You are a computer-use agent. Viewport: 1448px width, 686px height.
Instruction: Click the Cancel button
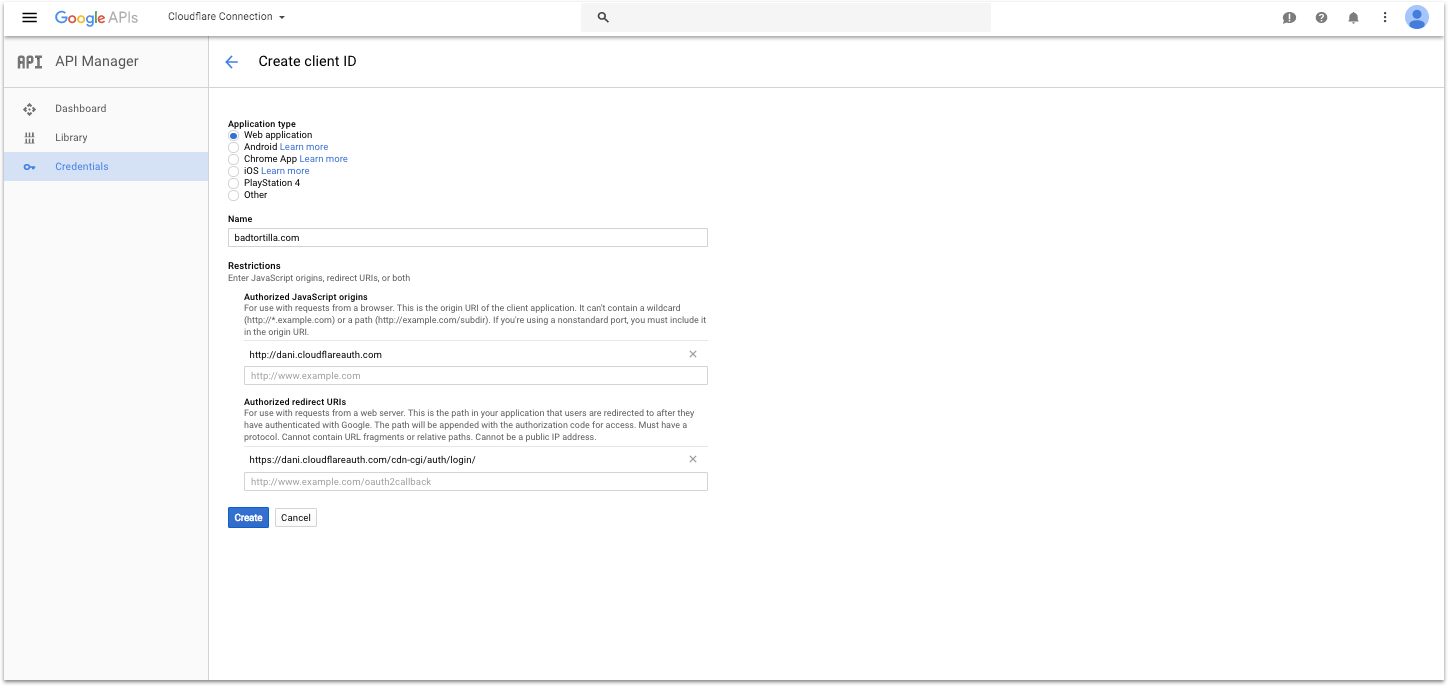[x=295, y=518]
